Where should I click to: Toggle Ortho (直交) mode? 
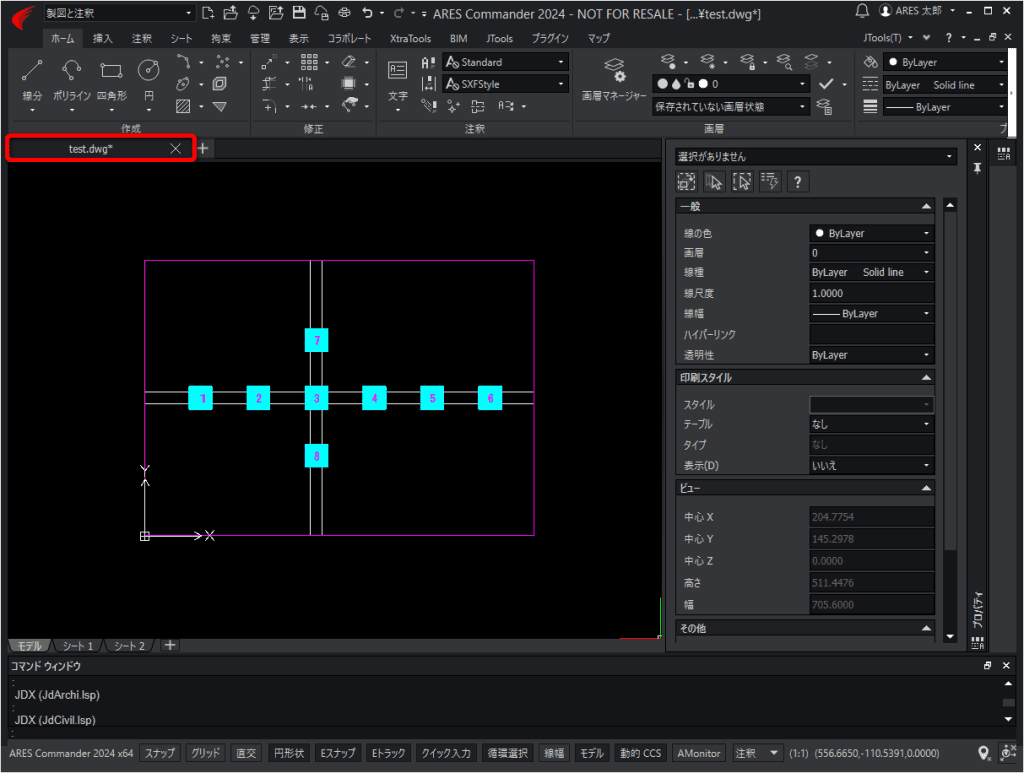coord(246,753)
